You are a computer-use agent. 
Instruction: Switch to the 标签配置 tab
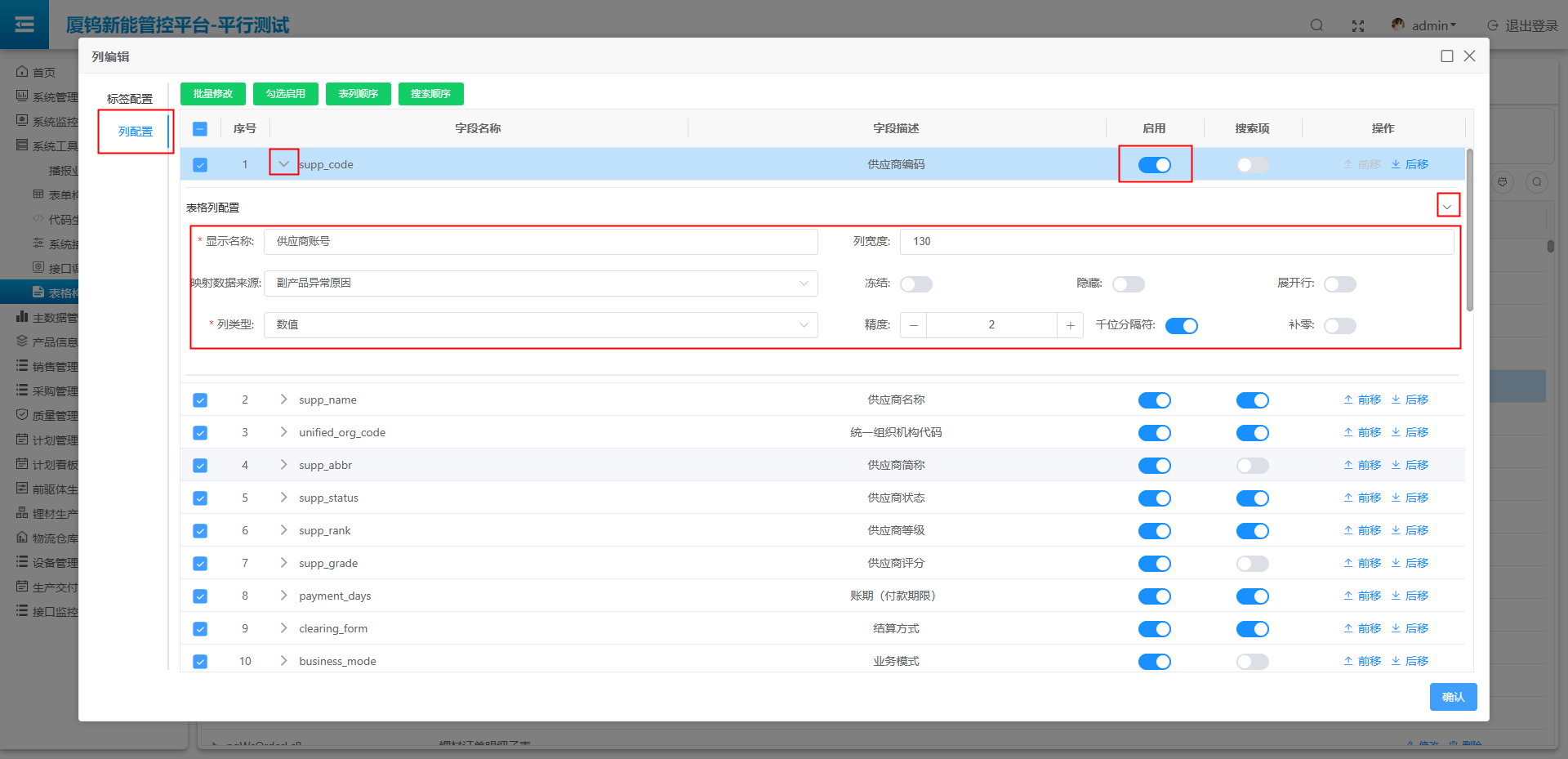point(130,99)
